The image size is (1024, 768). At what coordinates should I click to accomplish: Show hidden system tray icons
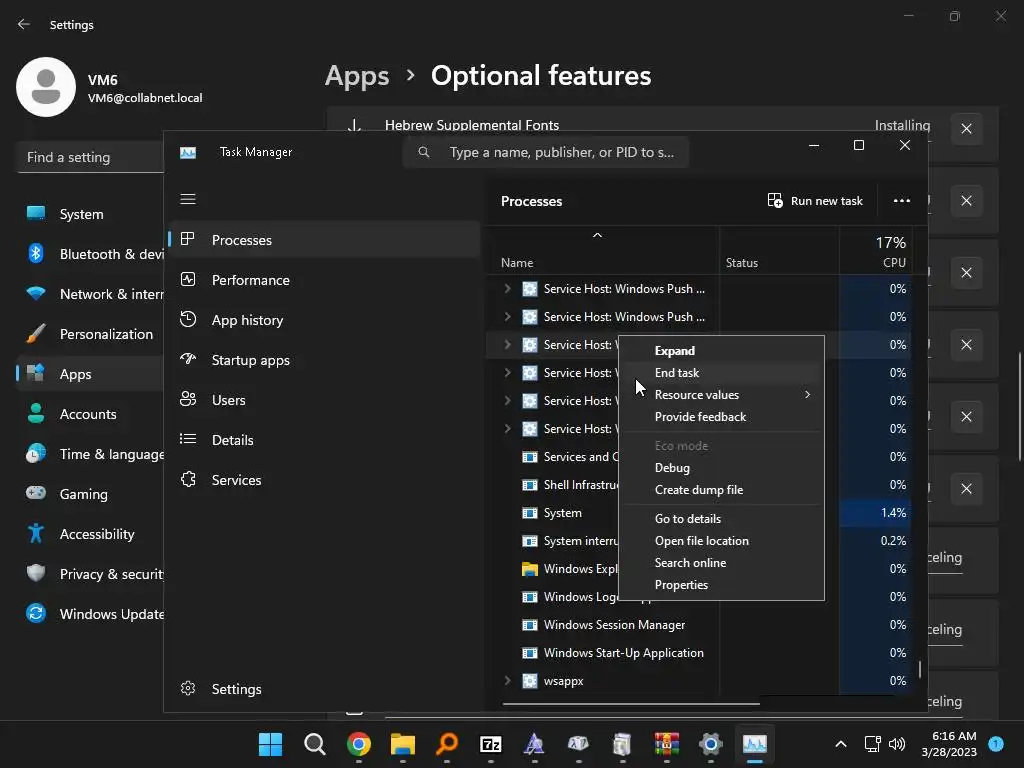tap(841, 744)
